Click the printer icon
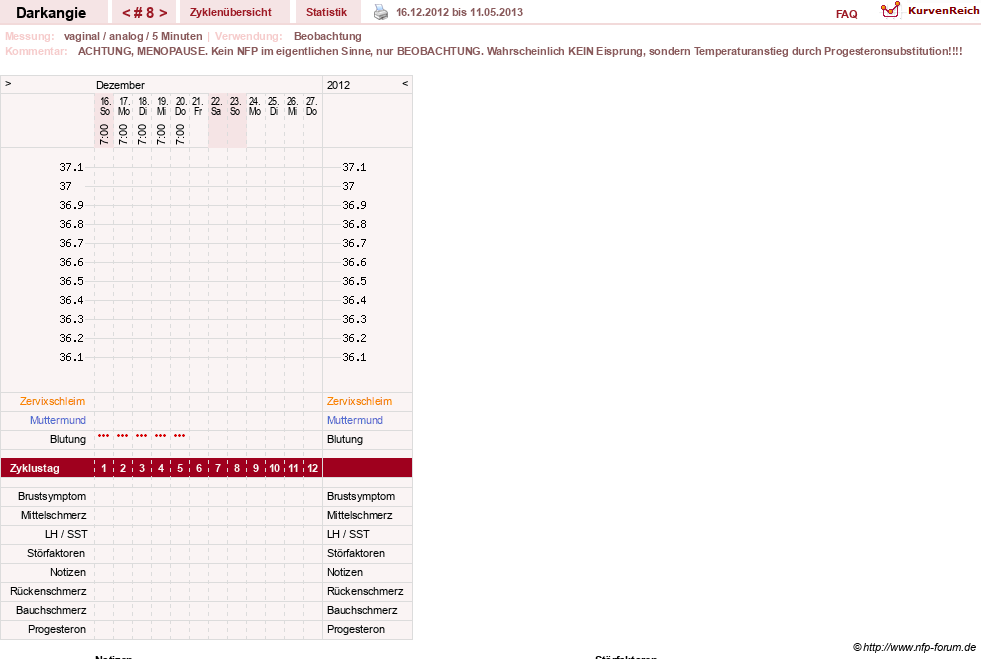 coord(380,12)
